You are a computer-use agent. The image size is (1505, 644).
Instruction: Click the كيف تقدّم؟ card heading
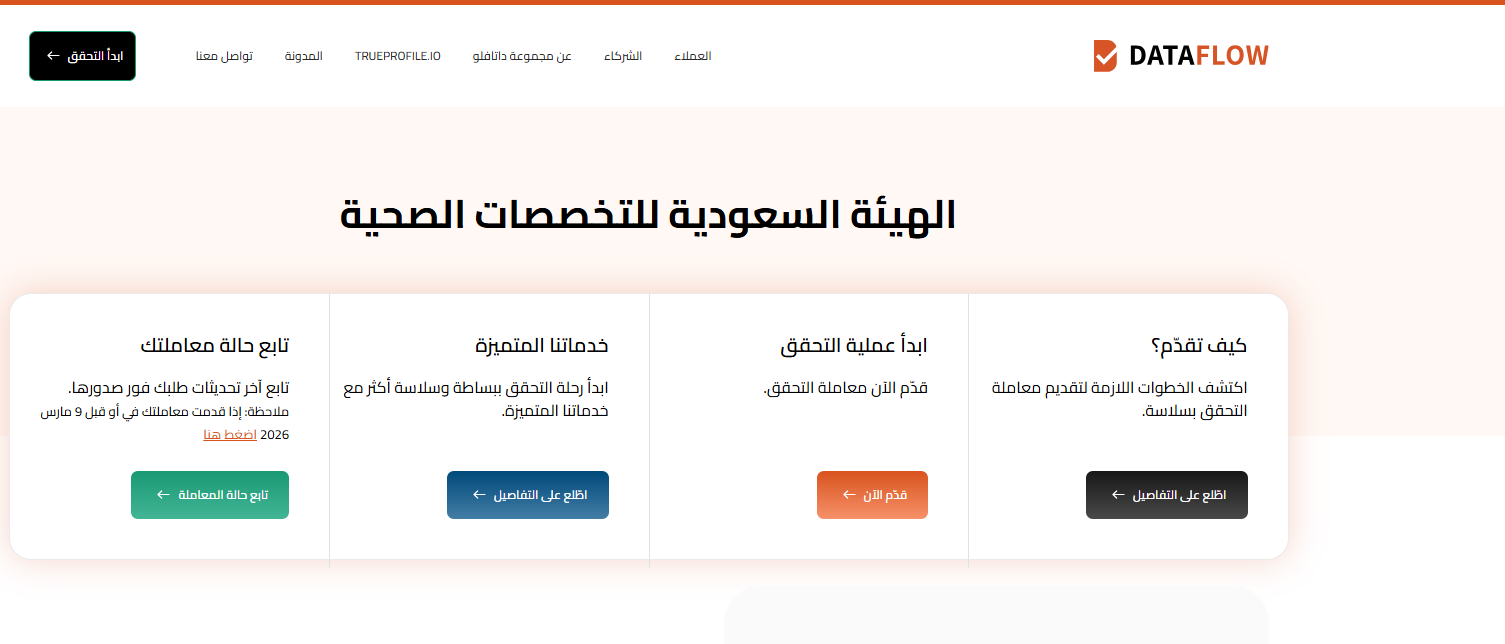click(x=1199, y=346)
